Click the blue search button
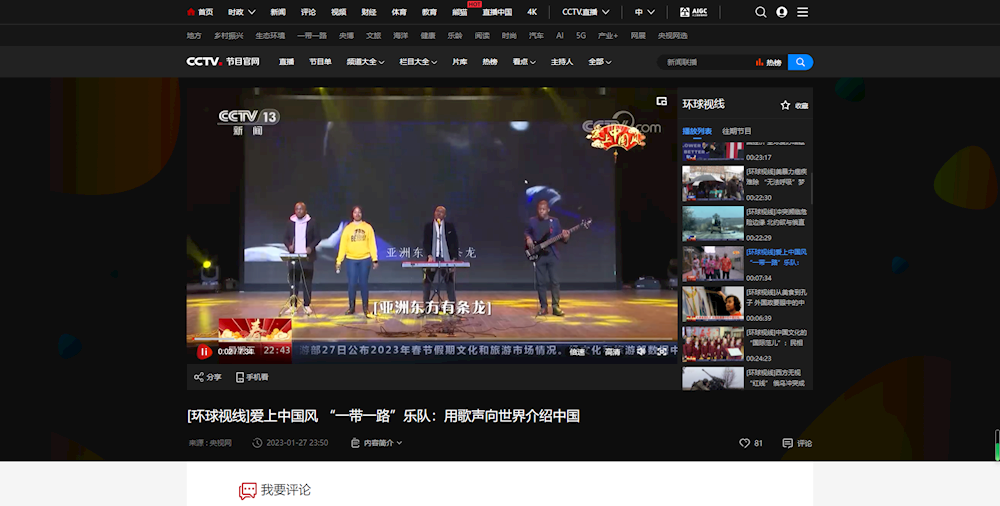1000x506 pixels. [x=800, y=62]
